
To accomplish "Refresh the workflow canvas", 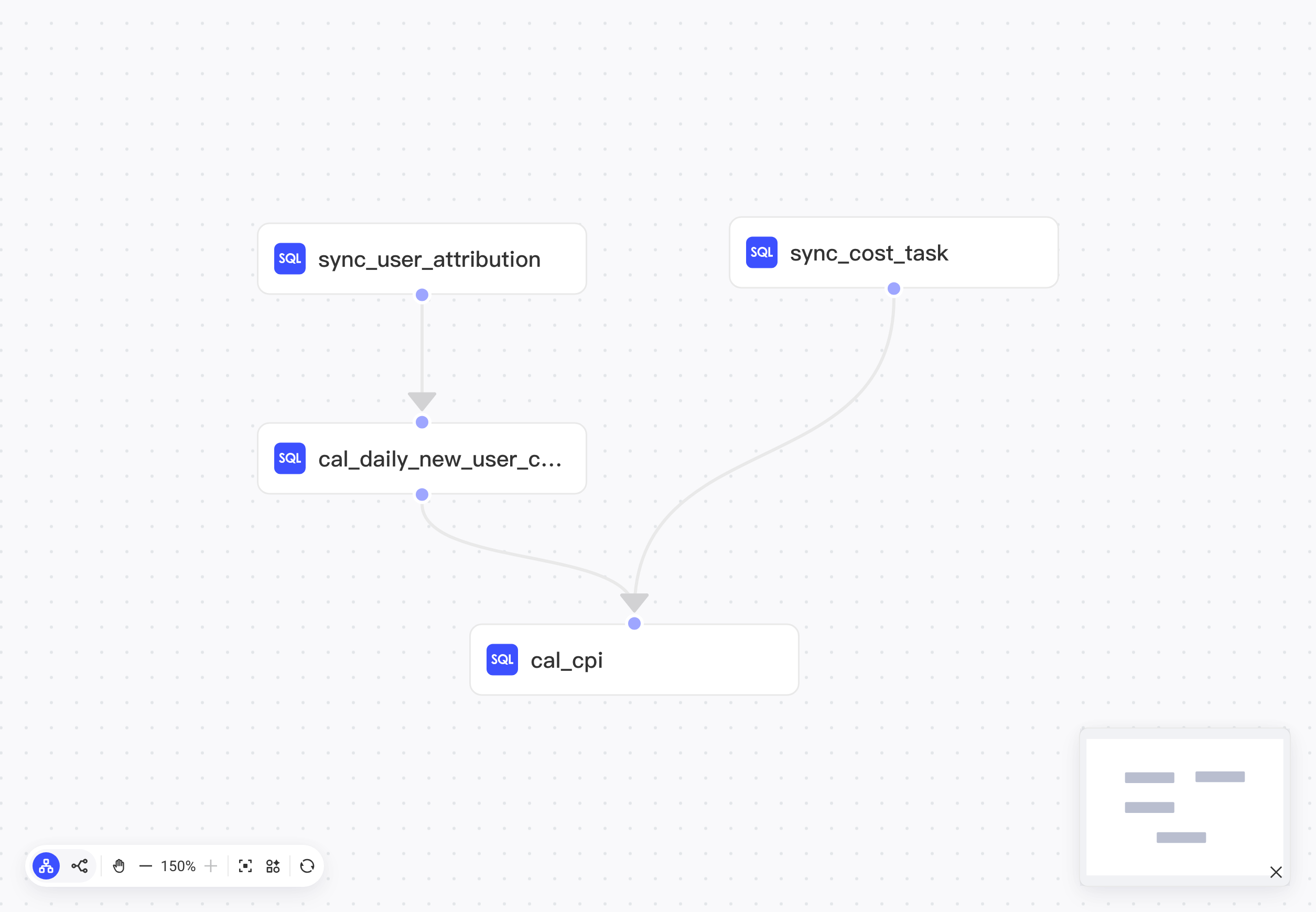I will [x=307, y=866].
